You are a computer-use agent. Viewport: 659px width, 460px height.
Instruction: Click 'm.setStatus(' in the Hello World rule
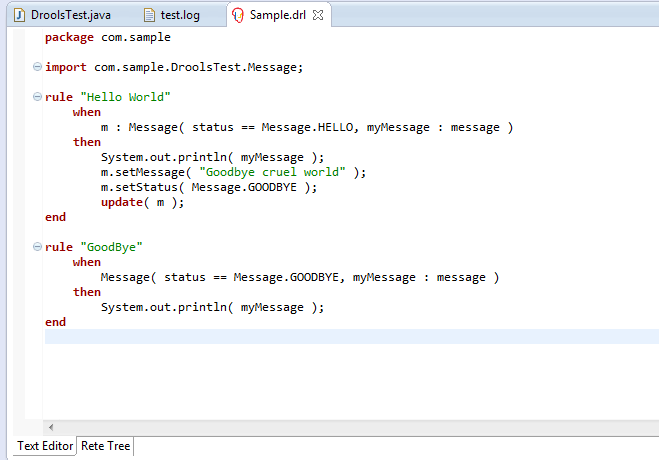coord(142,187)
